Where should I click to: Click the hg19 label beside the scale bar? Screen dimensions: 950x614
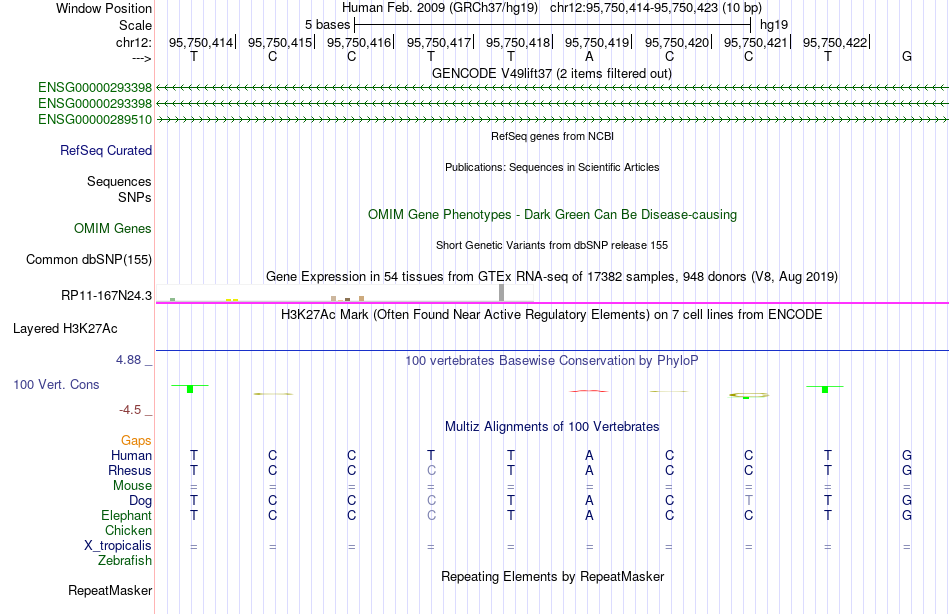pyautogui.click(x=774, y=25)
